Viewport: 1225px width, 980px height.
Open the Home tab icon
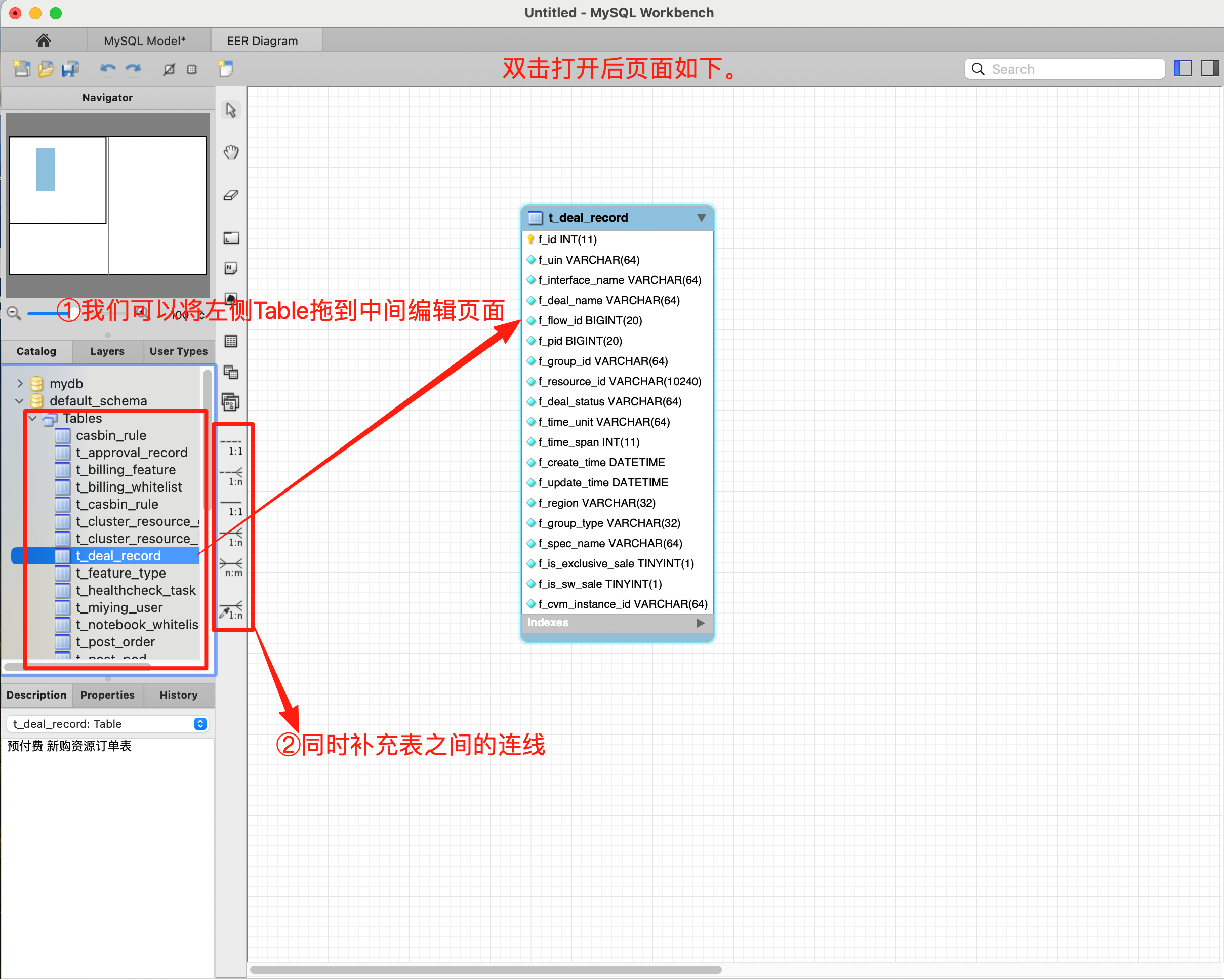click(43, 40)
